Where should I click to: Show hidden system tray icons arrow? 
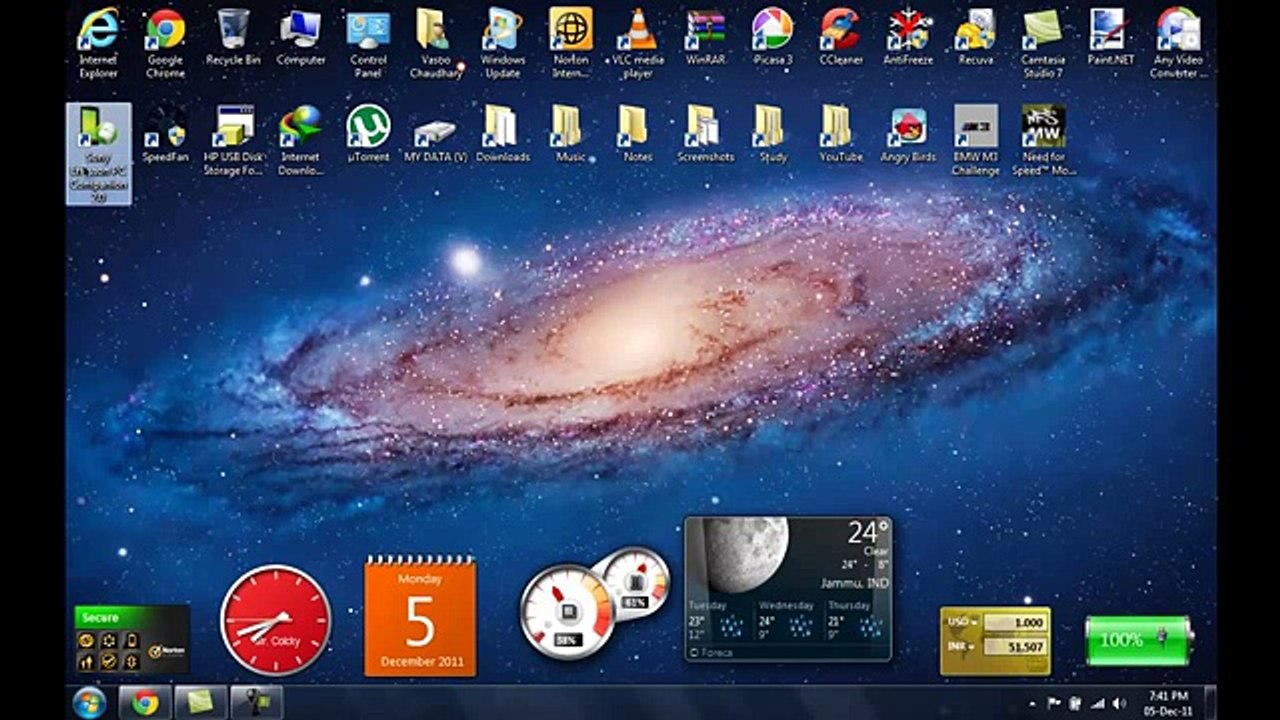point(1033,703)
